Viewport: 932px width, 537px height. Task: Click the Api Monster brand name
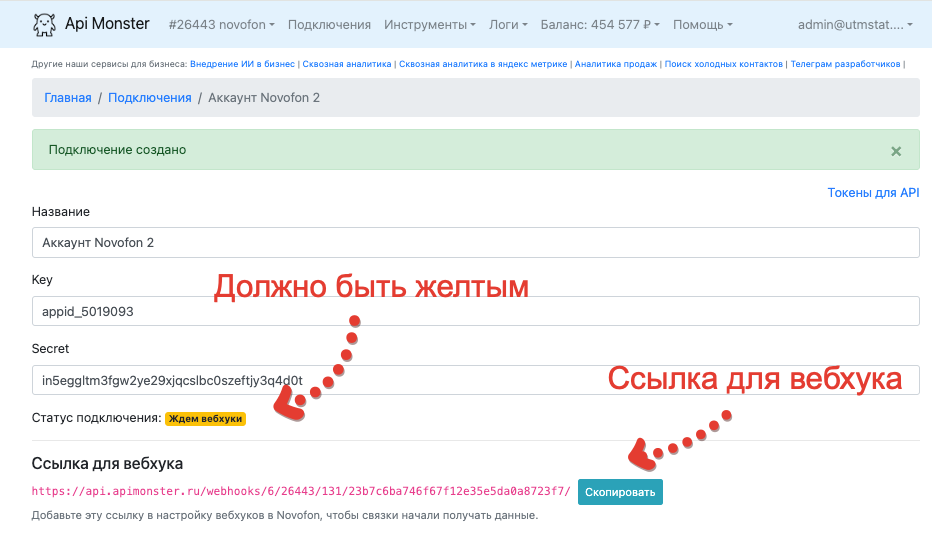coord(107,24)
